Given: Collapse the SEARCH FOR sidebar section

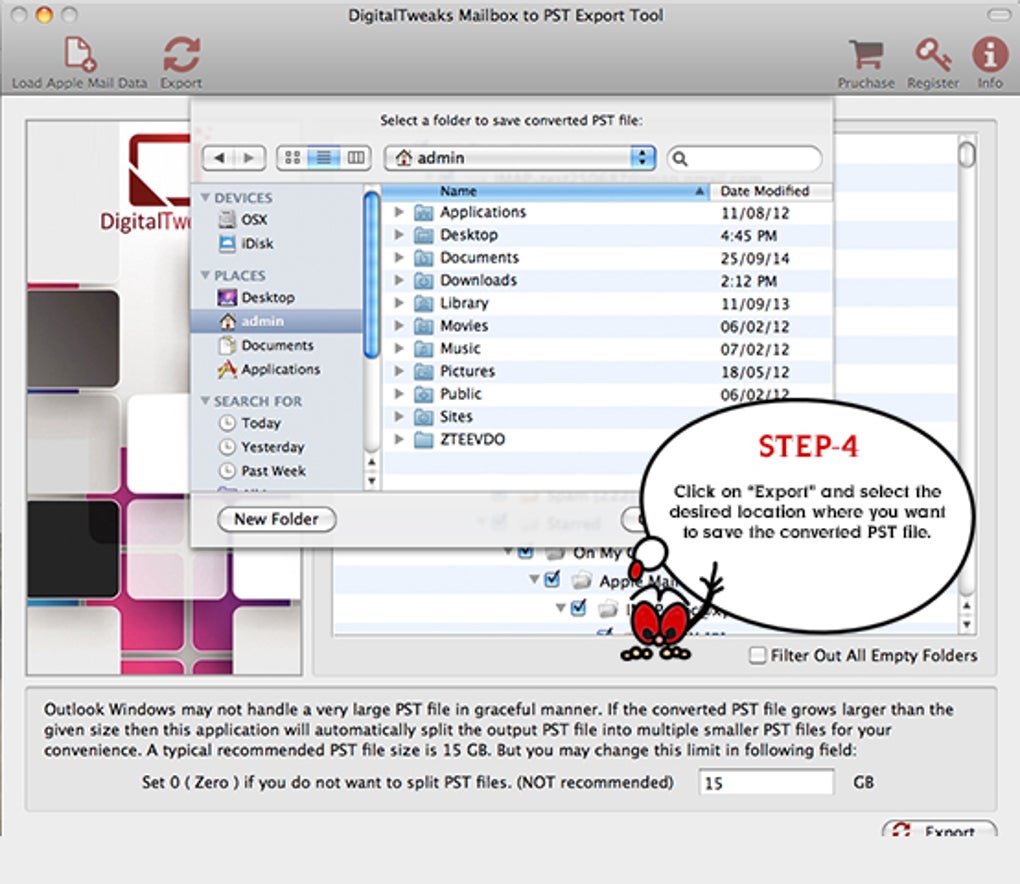Looking at the screenshot, I should coord(205,401).
